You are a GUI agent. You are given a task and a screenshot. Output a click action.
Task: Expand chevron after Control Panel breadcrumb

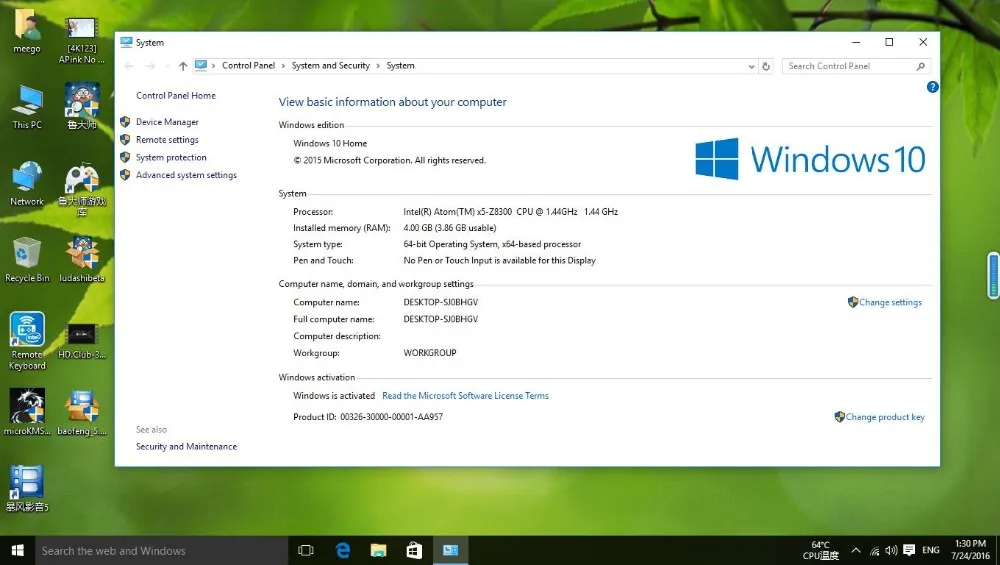[x=283, y=66]
